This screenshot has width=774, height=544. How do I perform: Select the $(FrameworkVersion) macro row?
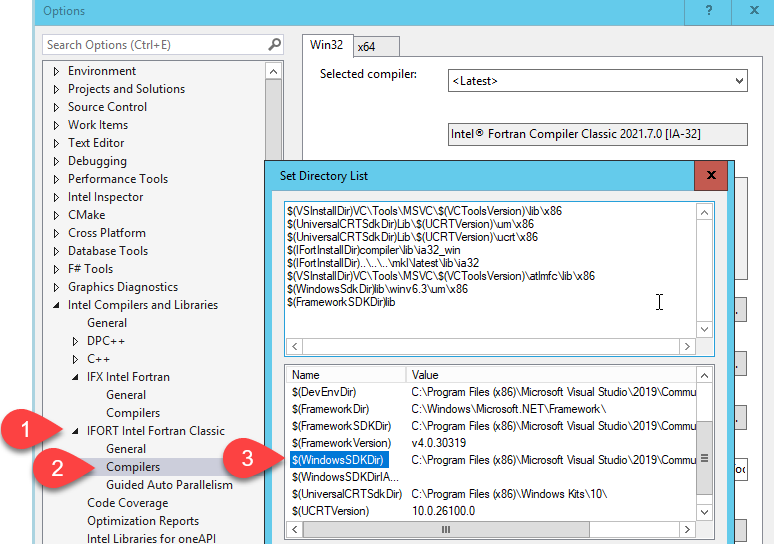point(492,443)
